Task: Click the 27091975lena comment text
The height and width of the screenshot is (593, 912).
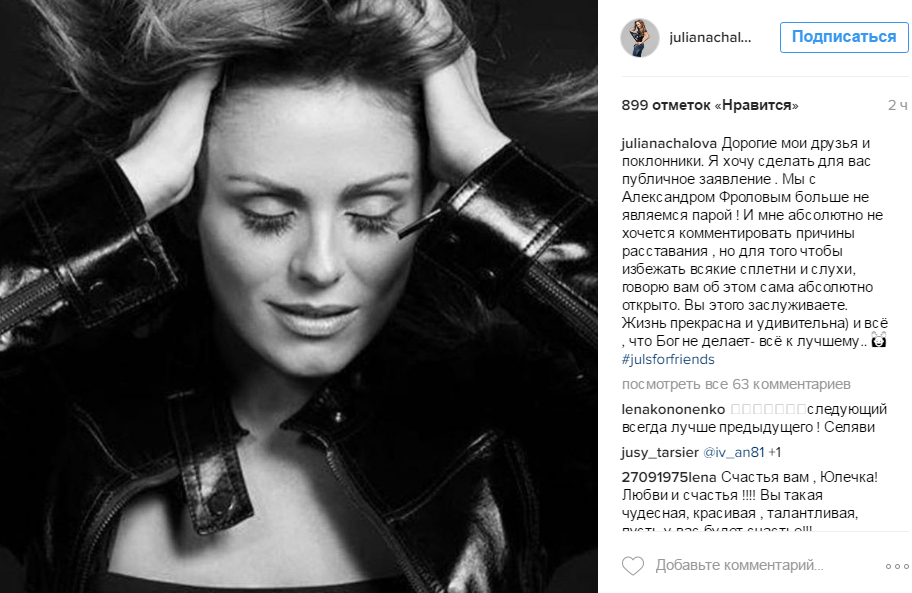Action: pyautogui.click(x=750, y=502)
